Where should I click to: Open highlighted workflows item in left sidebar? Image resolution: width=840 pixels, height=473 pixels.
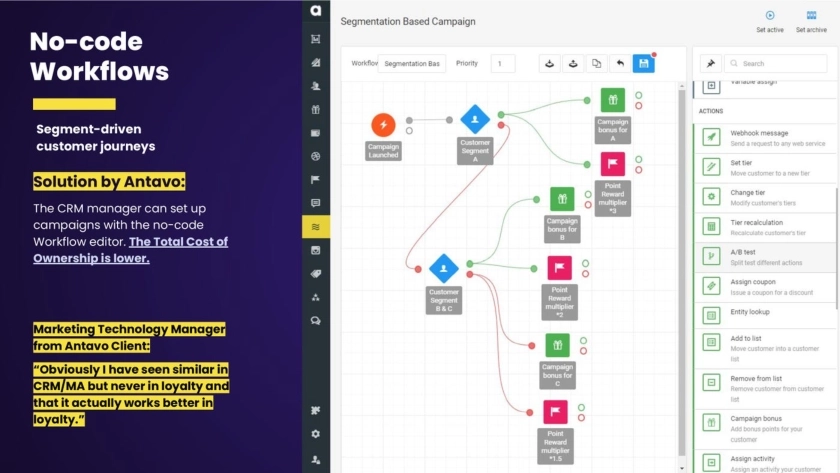pyautogui.click(x=316, y=227)
